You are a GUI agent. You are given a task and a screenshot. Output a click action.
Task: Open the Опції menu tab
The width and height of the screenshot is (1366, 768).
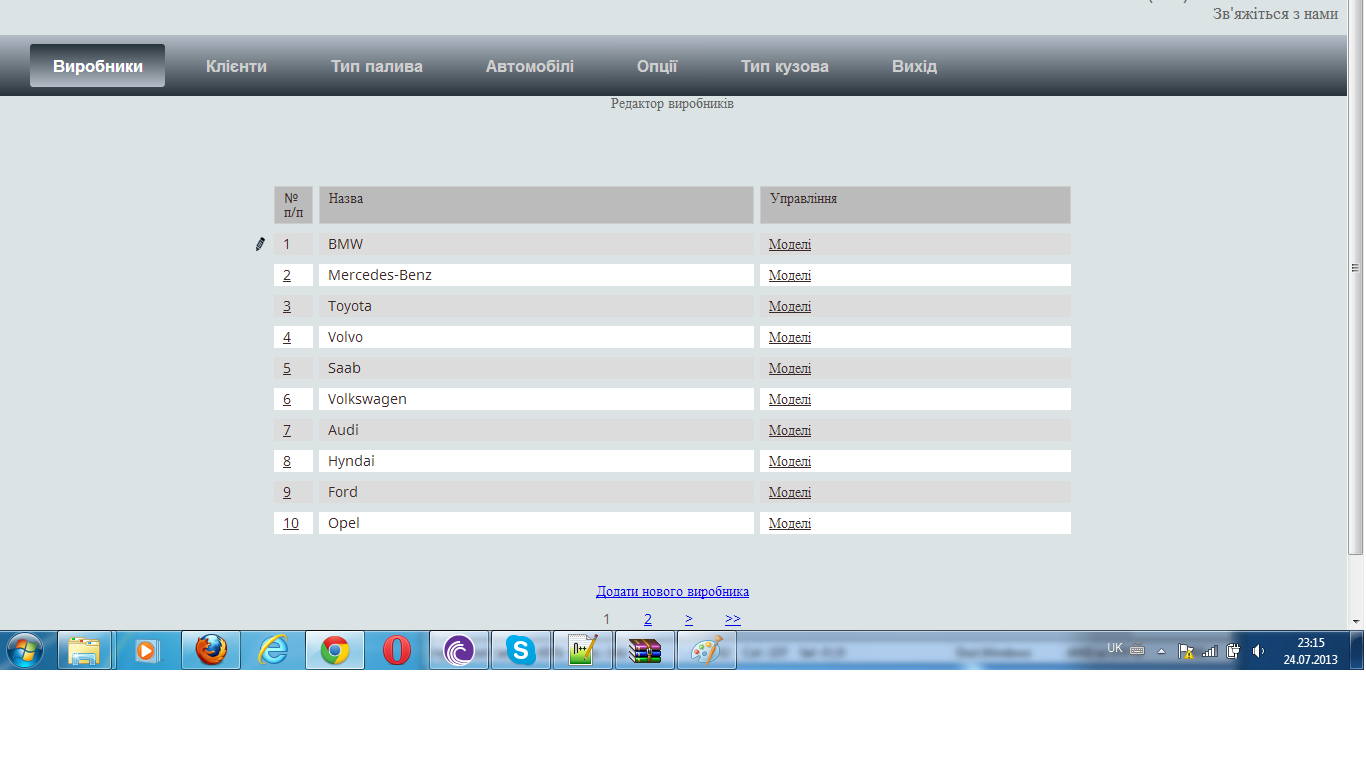657,66
